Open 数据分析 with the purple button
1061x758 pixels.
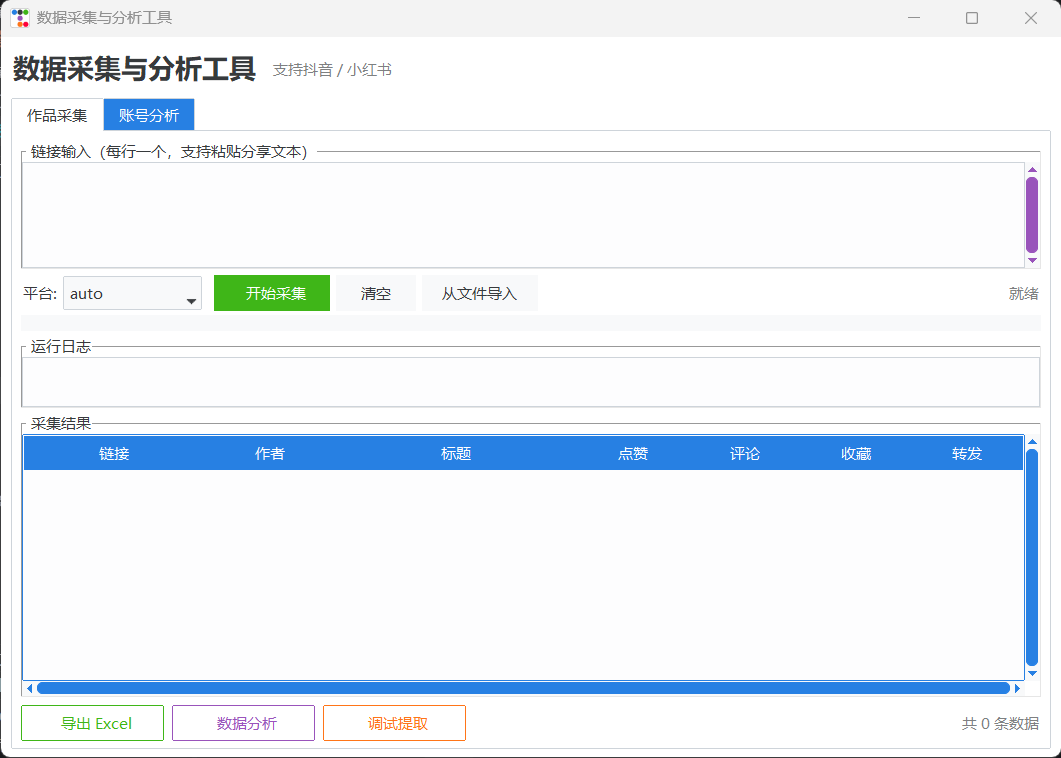coord(244,723)
